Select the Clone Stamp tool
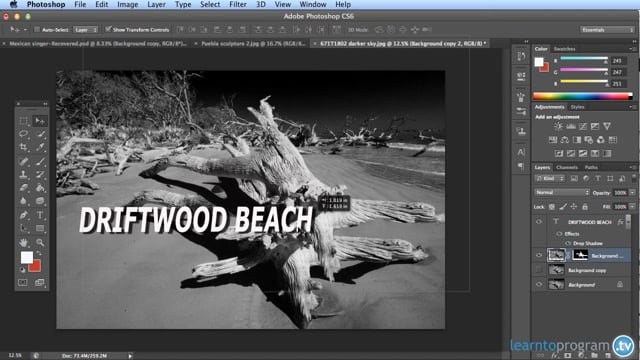Viewport: 640px width, 360px height. click(24, 175)
